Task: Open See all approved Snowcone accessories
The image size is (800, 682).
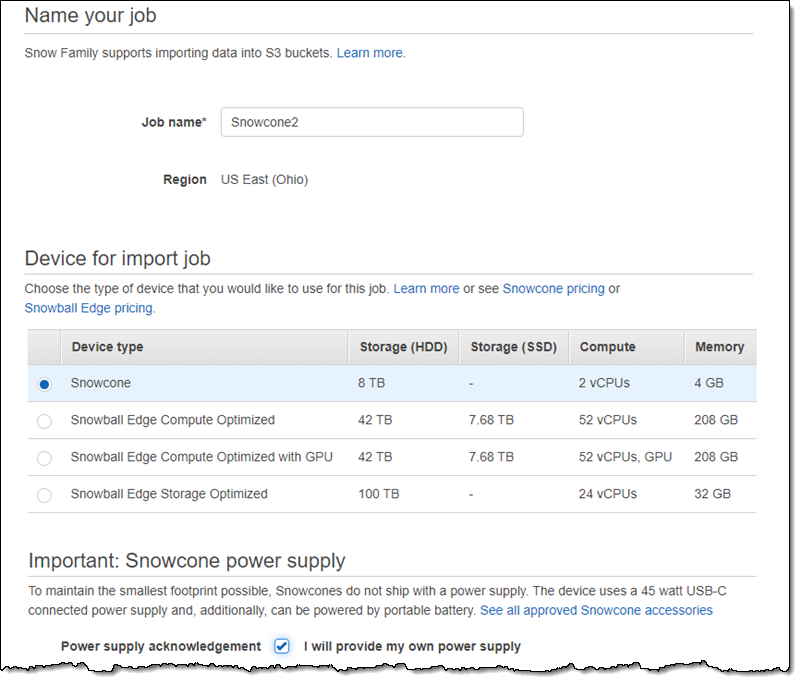Action: (x=596, y=610)
